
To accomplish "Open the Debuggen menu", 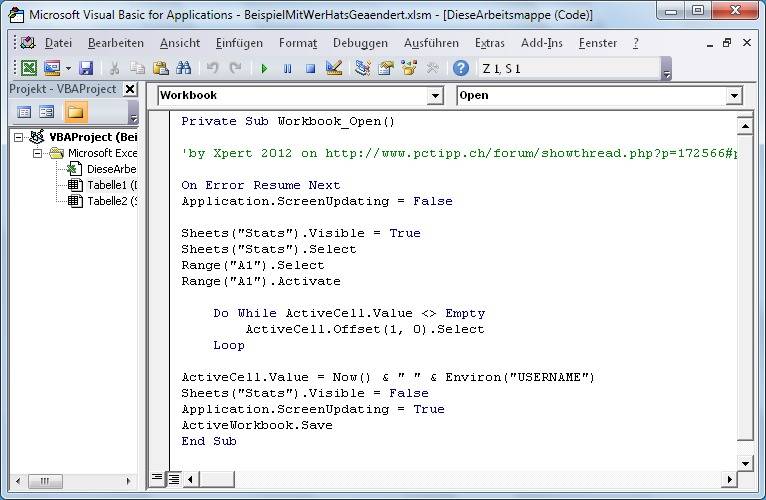I will point(360,43).
